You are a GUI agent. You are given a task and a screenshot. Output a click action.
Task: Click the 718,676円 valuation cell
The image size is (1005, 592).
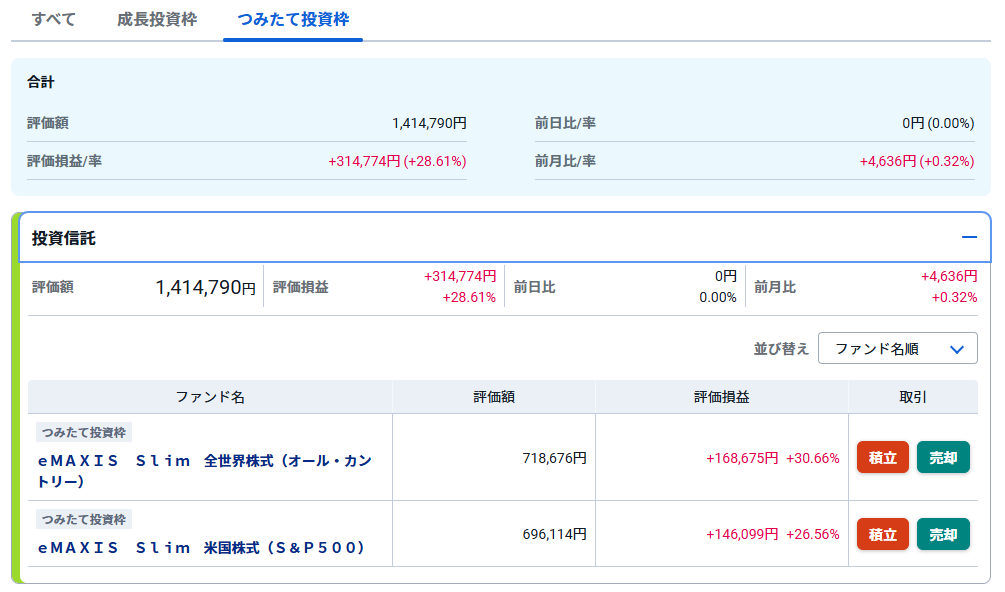click(x=554, y=458)
